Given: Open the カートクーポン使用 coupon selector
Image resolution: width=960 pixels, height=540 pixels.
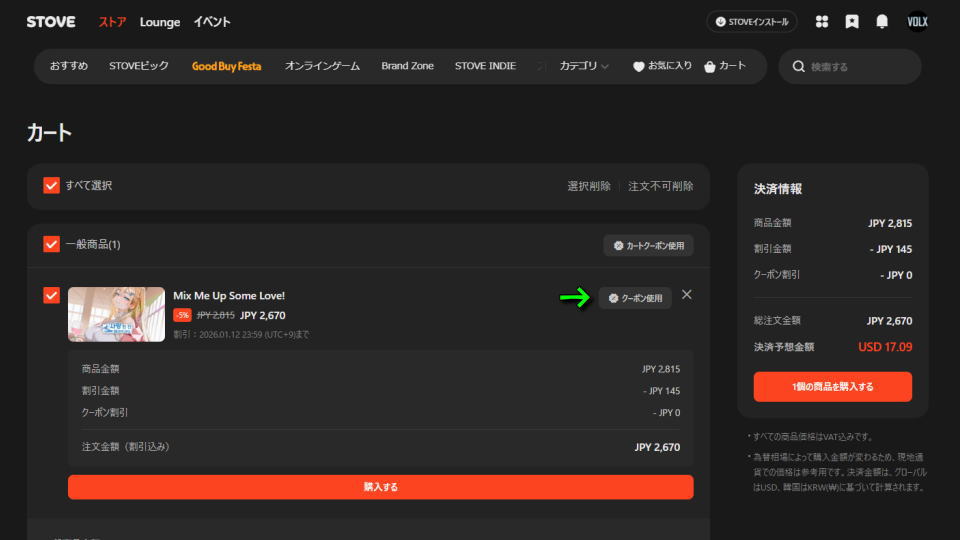Looking at the screenshot, I should [x=648, y=245].
